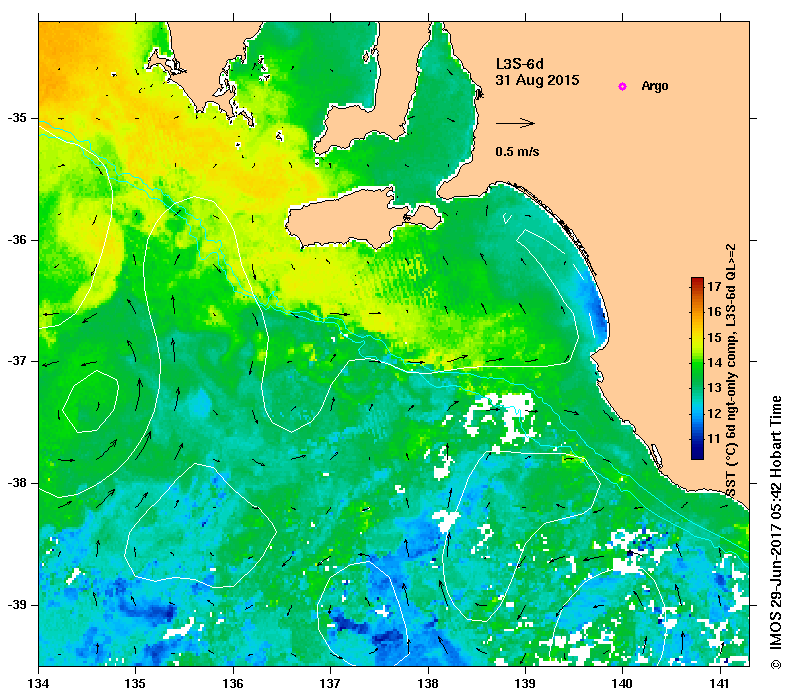791x700 pixels.
Task: Click the '15' colorbar tick label
Action: coord(714,337)
